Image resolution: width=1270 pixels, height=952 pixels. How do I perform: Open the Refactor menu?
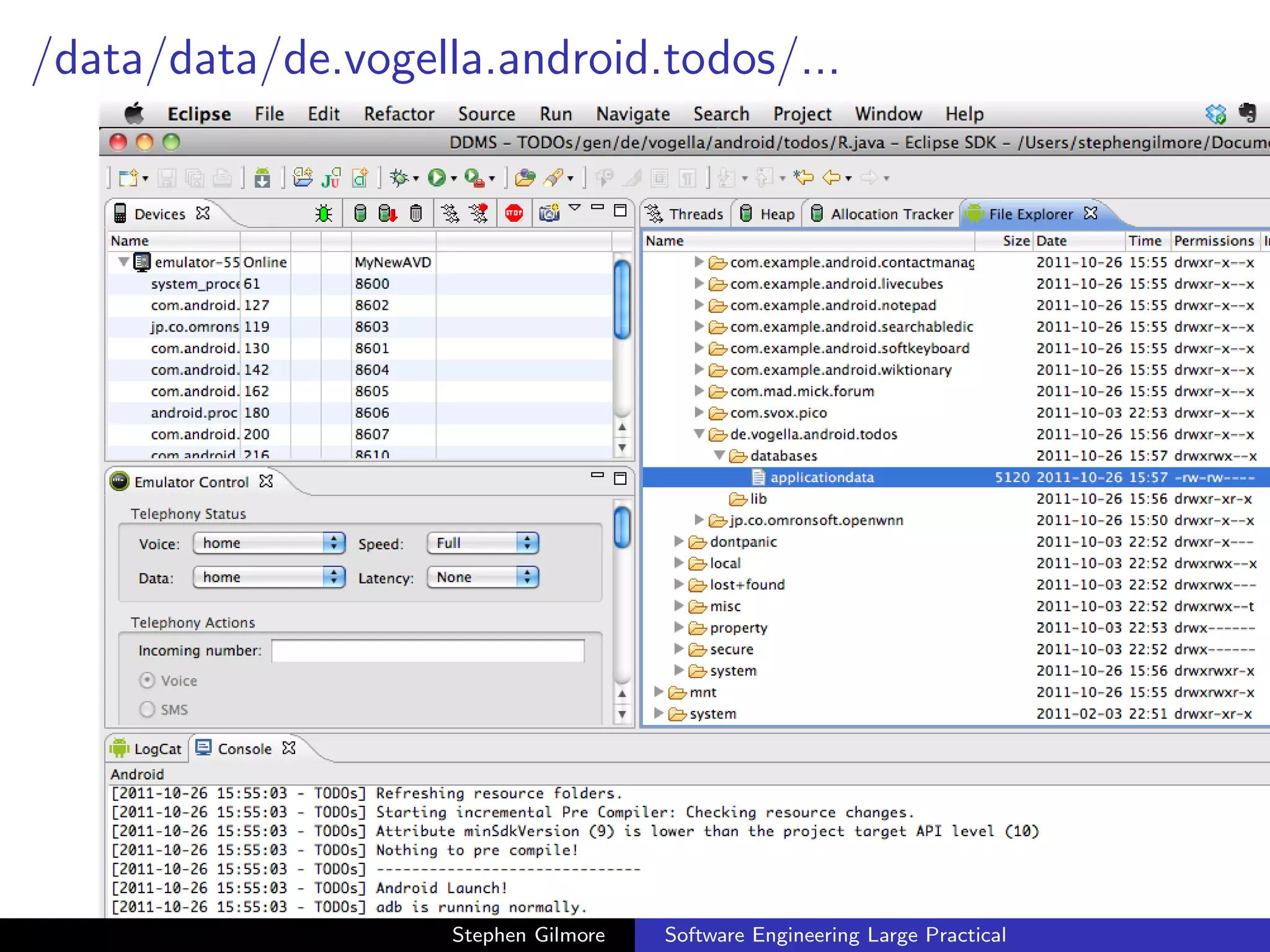pyautogui.click(x=399, y=114)
